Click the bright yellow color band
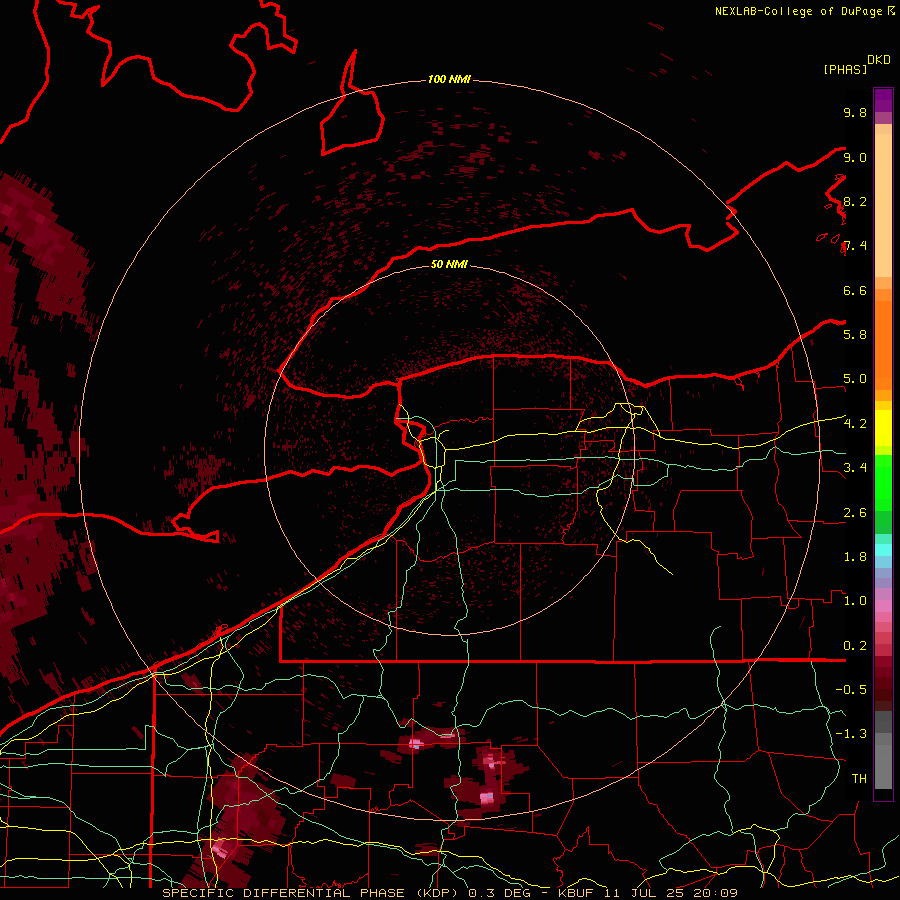This screenshot has height=900, width=900. 883,428
